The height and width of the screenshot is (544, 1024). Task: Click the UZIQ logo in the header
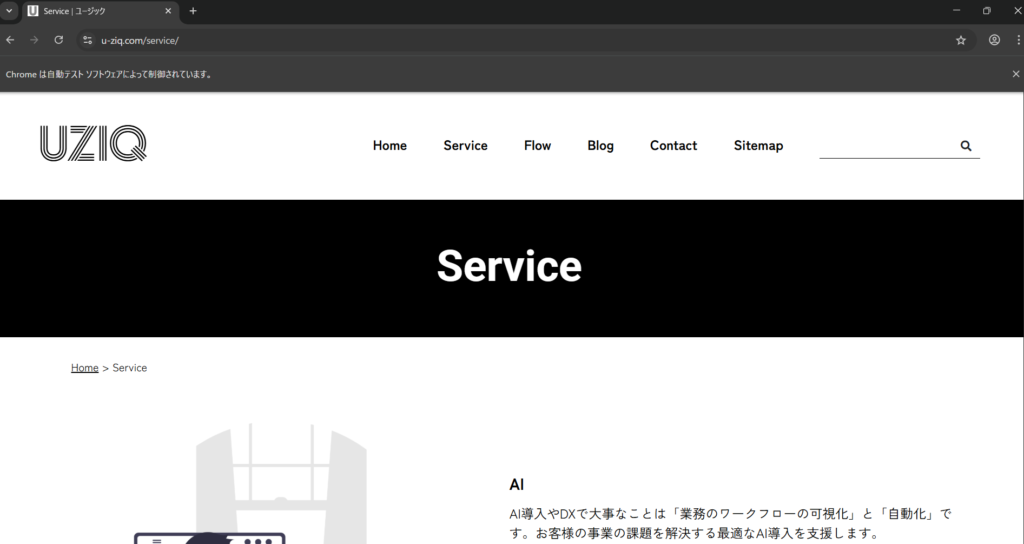pyautogui.click(x=93, y=144)
